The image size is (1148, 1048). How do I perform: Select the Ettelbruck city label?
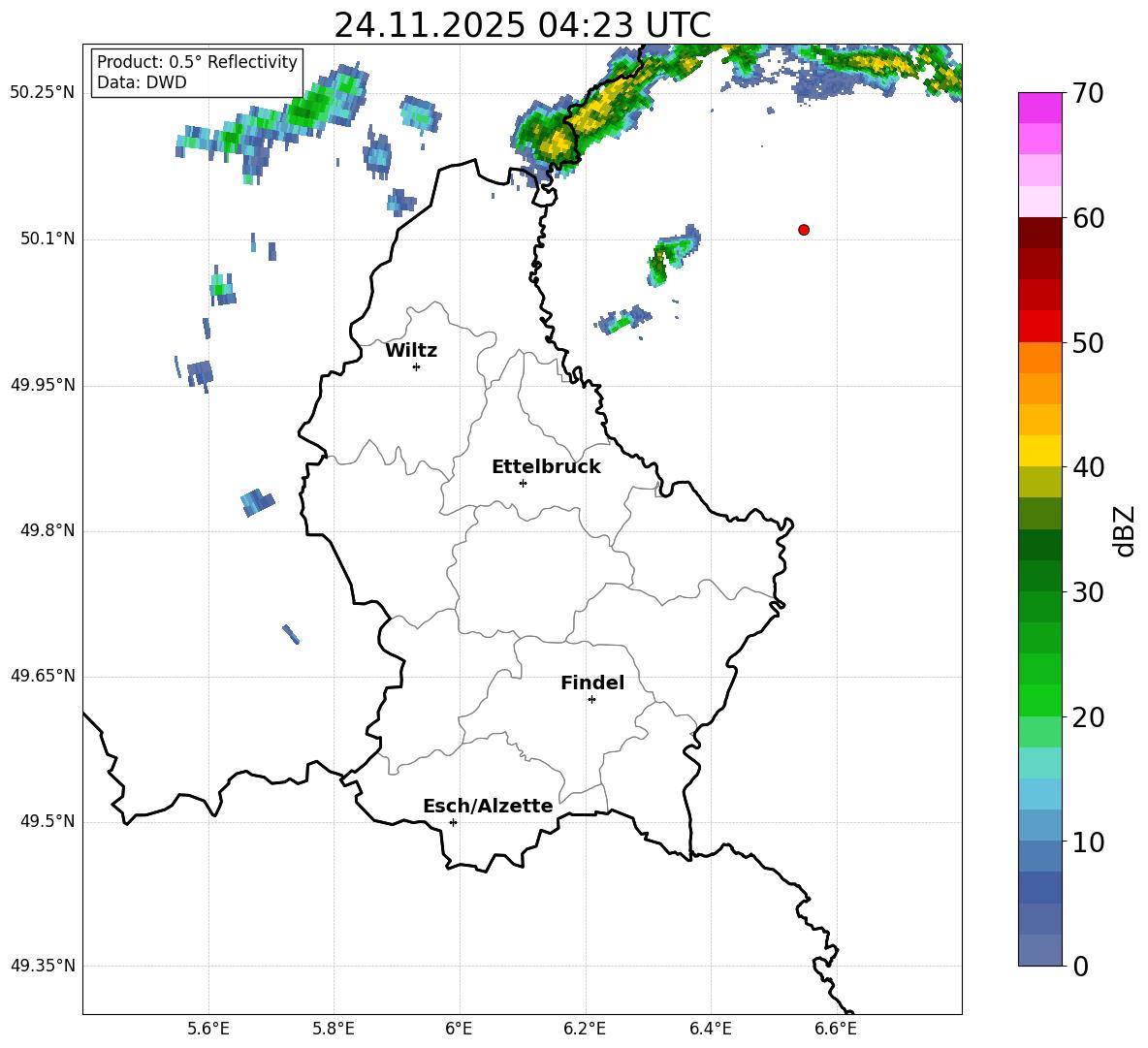[x=546, y=467]
